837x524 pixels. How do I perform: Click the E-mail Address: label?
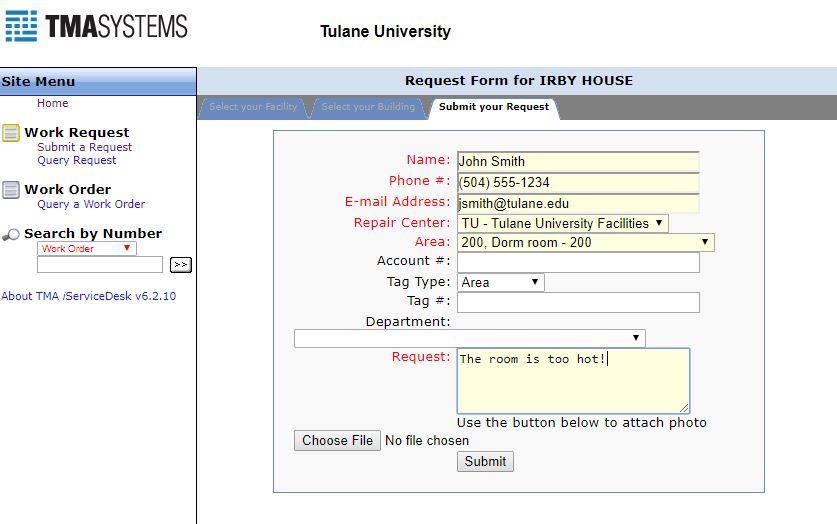(x=398, y=202)
